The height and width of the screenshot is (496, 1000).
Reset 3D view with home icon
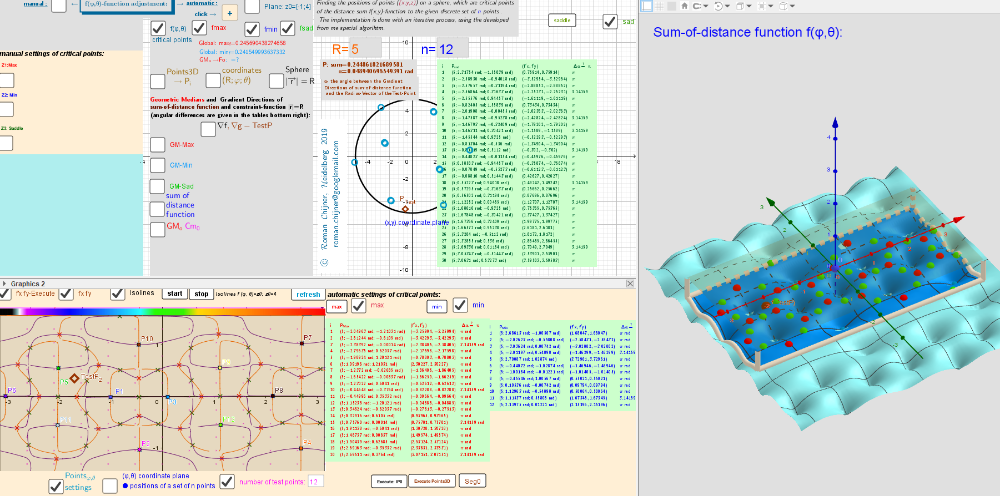[x=685, y=6]
